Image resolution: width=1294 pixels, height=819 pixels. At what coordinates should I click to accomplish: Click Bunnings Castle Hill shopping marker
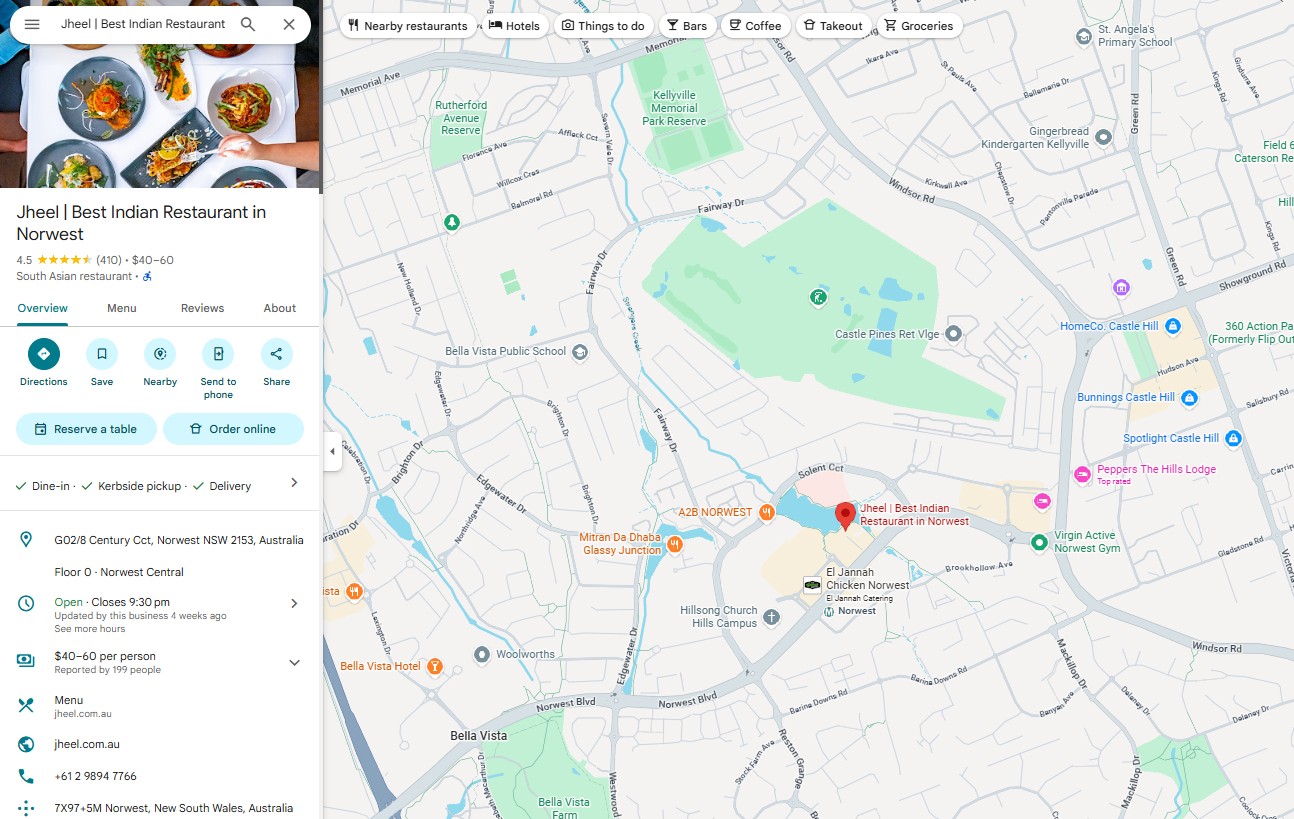click(1189, 398)
